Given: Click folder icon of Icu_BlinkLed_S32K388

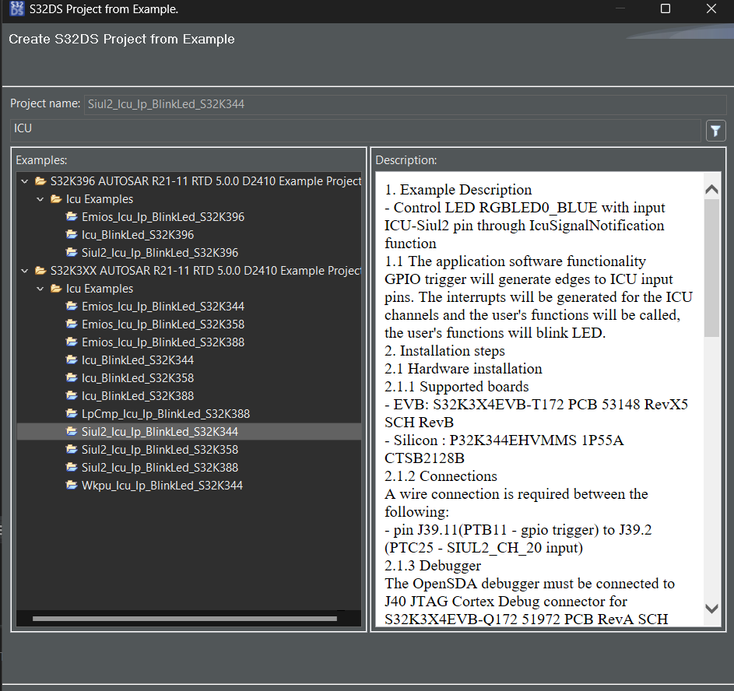Looking at the screenshot, I should 72,396.
